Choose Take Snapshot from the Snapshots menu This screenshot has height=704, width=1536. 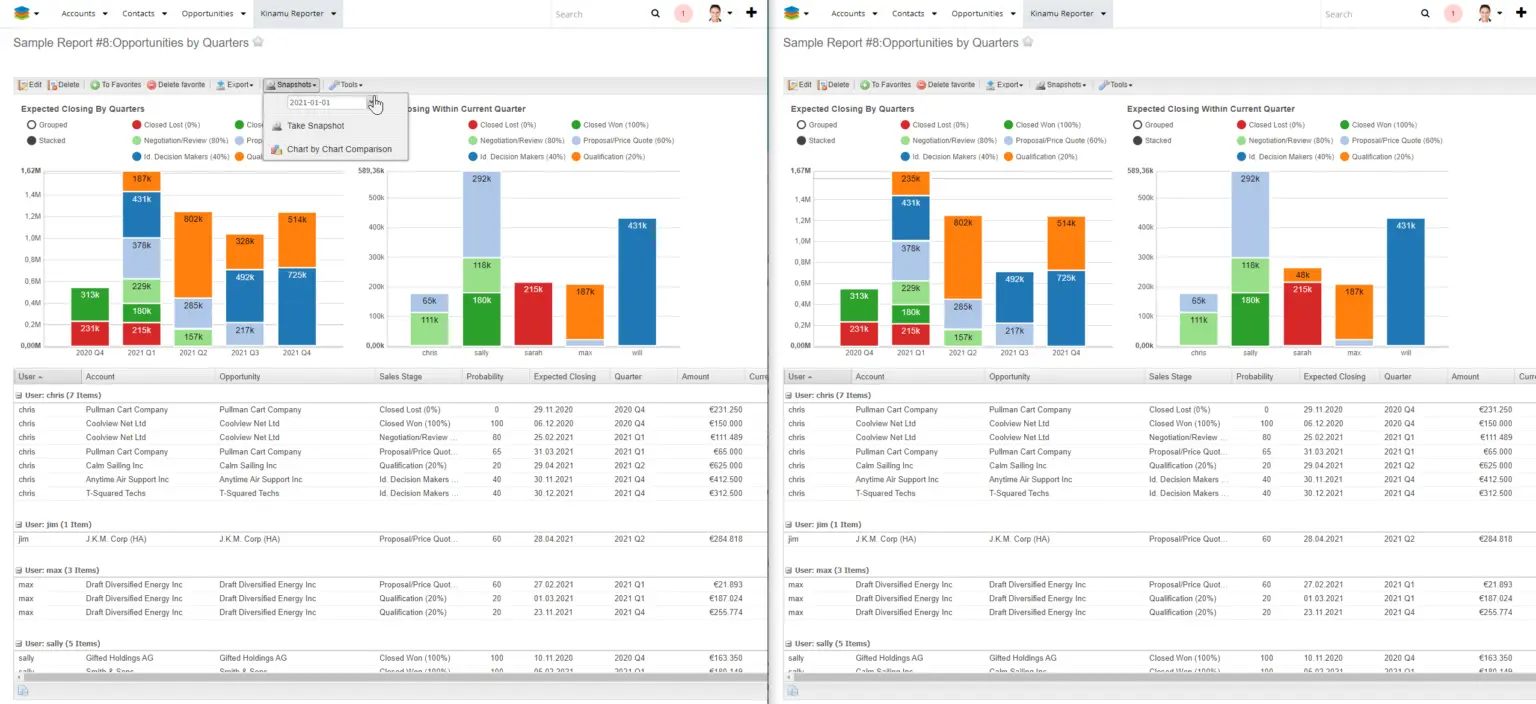click(x=315, y=126)
